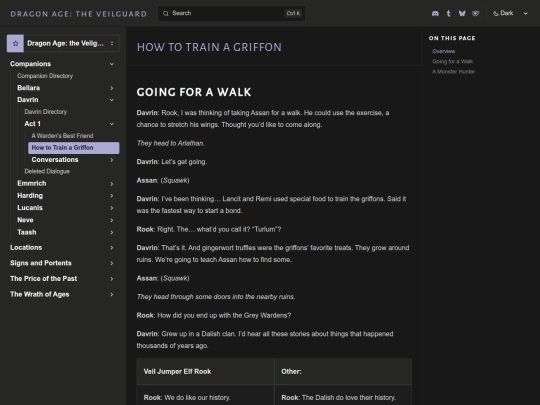The image size is (540, 405).
Task: Expand the Bellara chevron
Action: [x=112, y=88]
